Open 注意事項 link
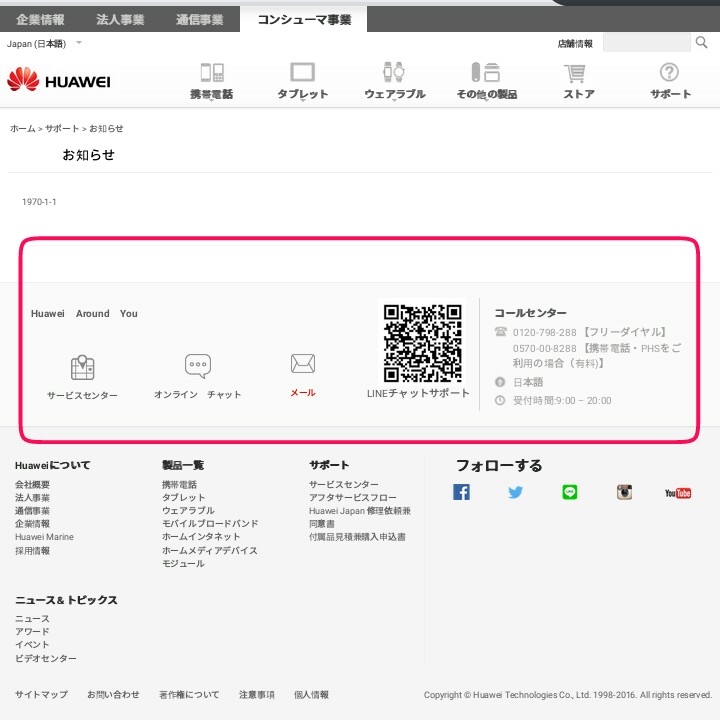The height and width of the screenshot is (720, 720). point(257,695)
